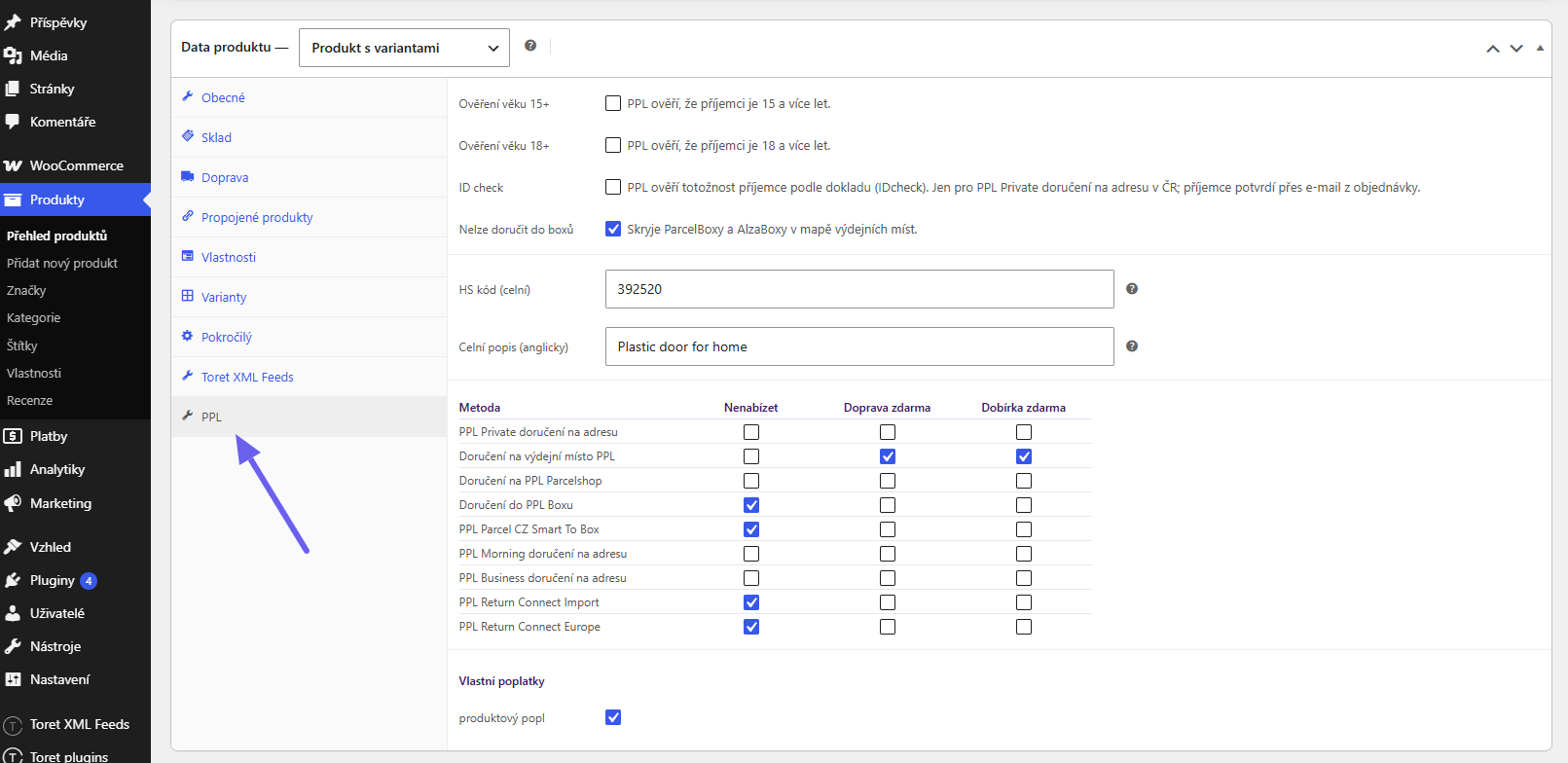This screenshot has height=763, width=1568.
Task: Open the Obecné product data tab
Action: coord(309,97)
